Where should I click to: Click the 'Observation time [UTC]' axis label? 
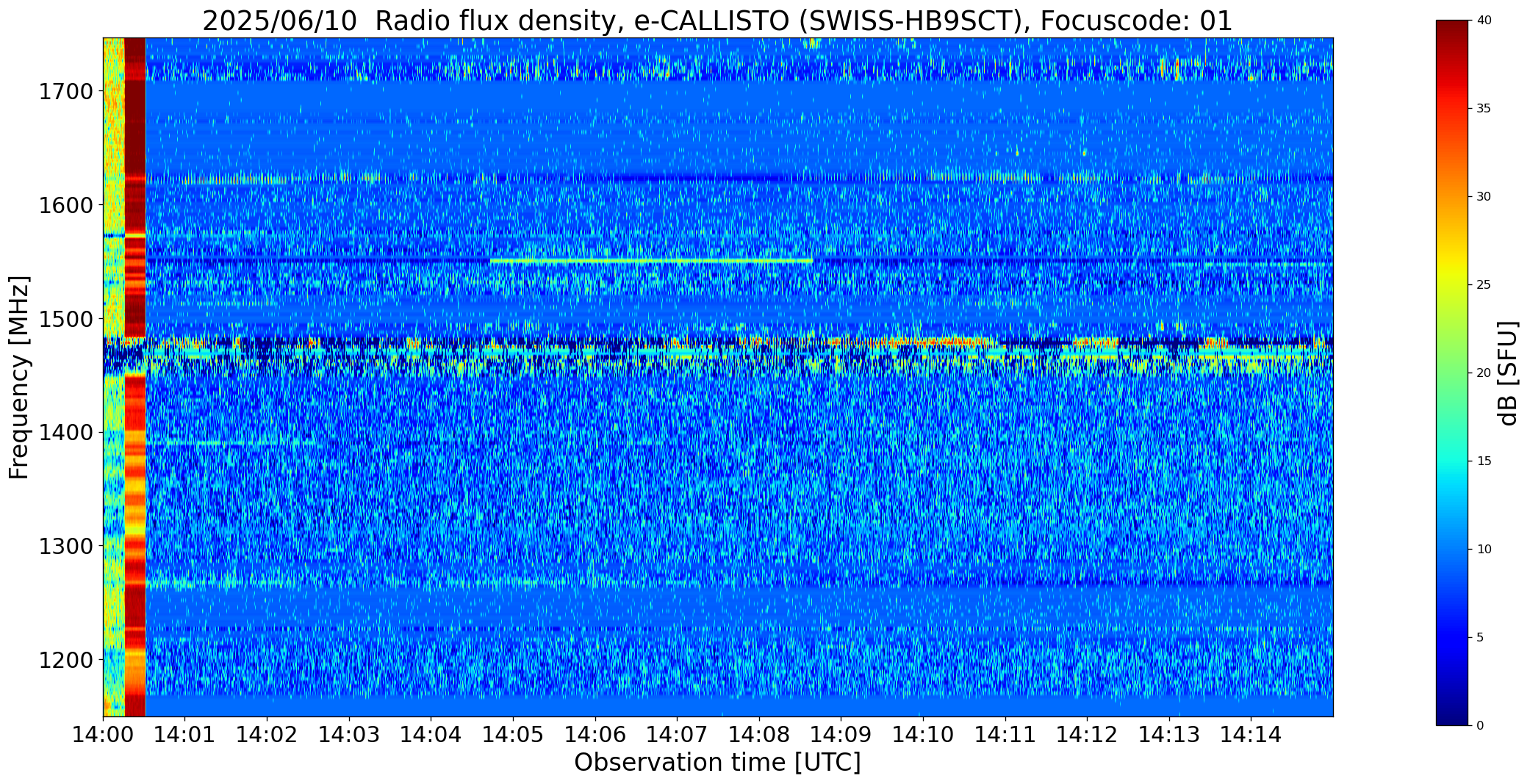[717, 763]
